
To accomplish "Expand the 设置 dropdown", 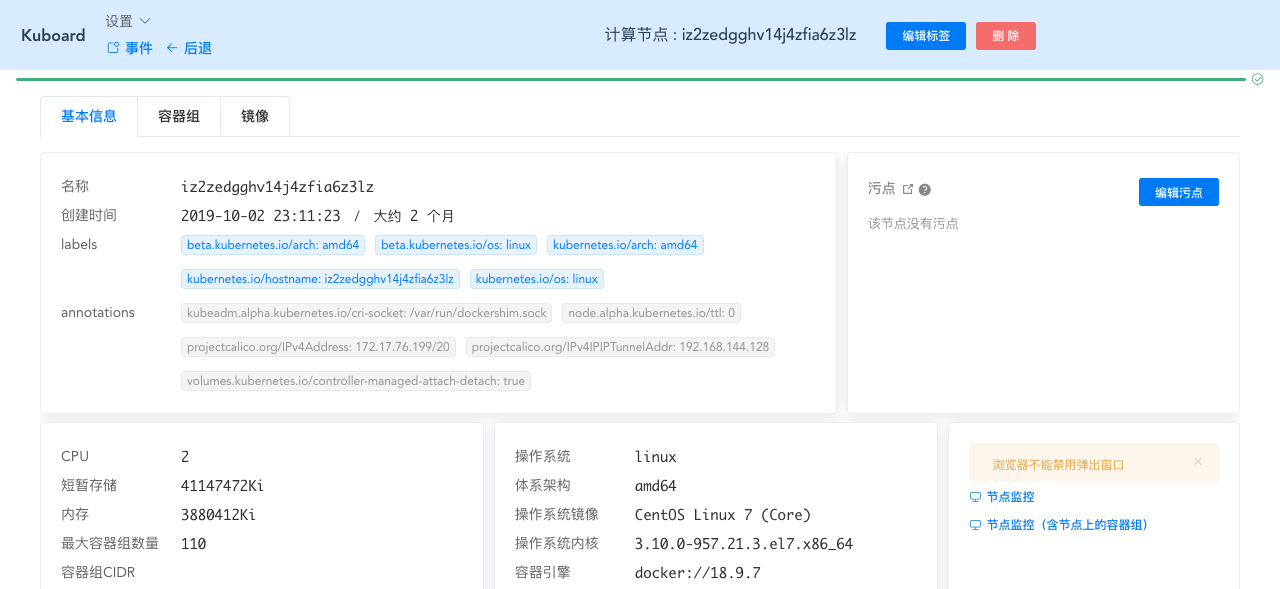I will click(118, 20).
